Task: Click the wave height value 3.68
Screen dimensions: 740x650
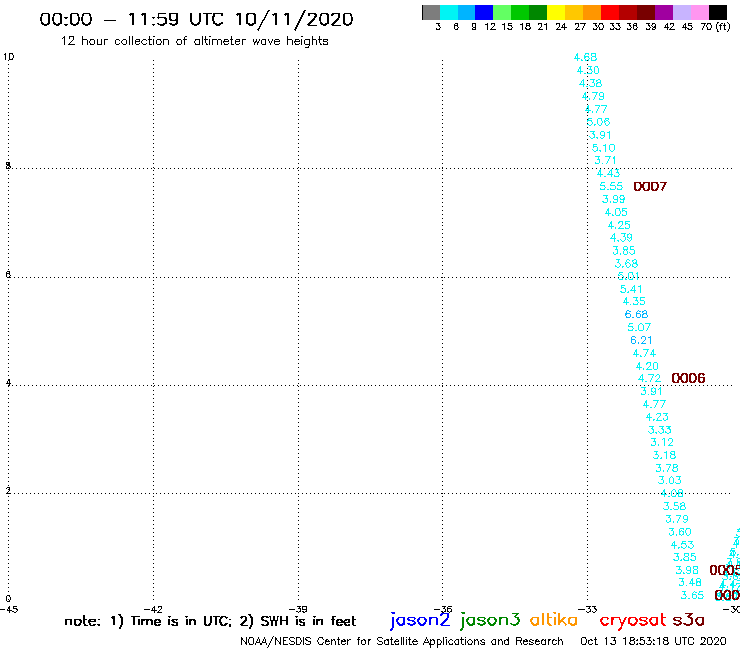Action: click(x=626, y=263)
